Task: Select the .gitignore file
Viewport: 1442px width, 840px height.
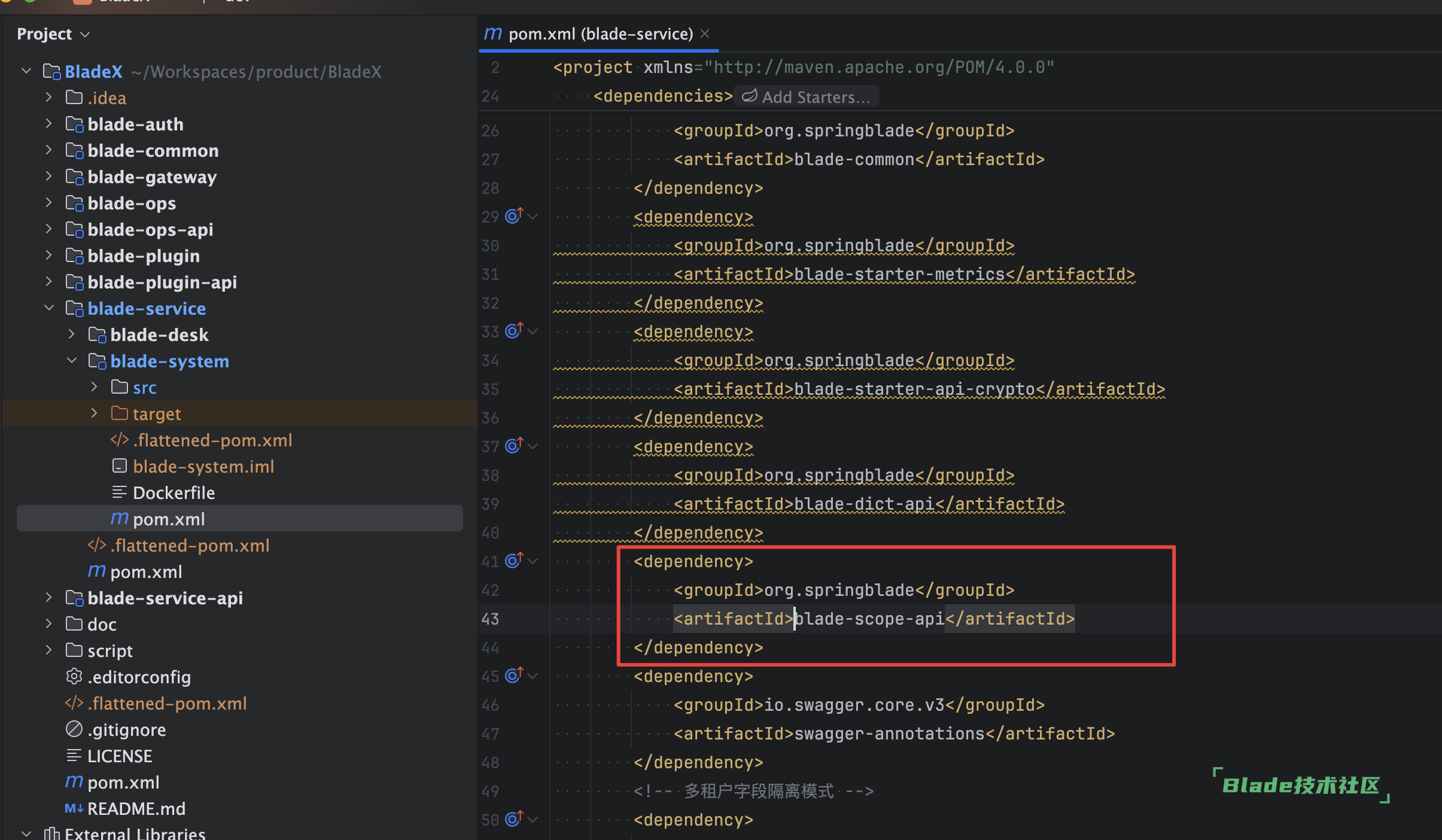Action: click(127, 729)
